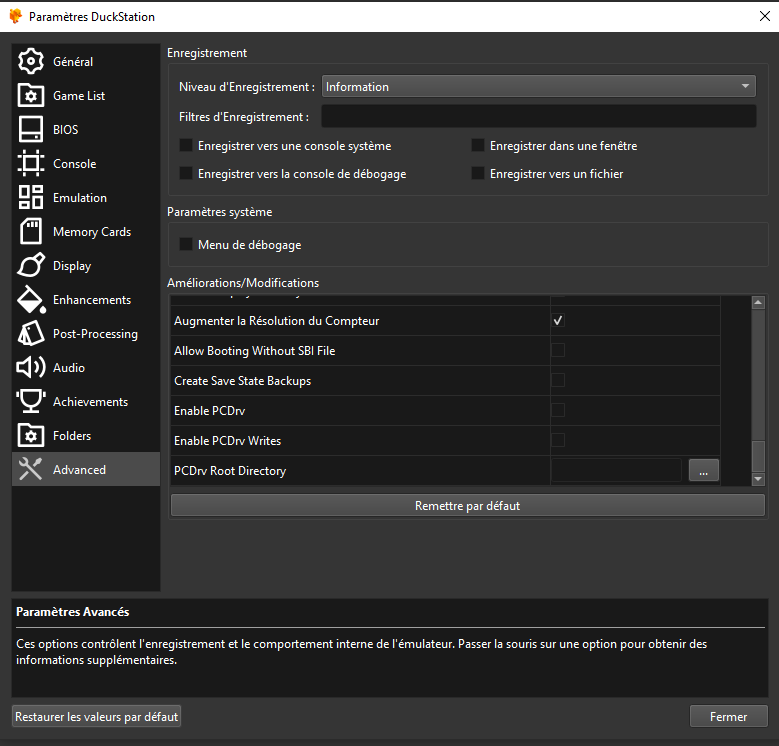Click the Fermer button
779x746 pixels.
point(728,717)
